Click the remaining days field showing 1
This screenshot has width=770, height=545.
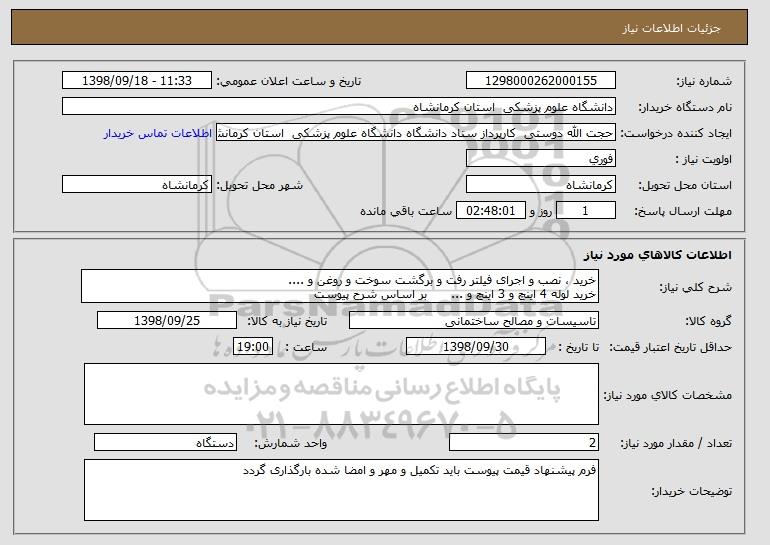[x=585, y=211]
